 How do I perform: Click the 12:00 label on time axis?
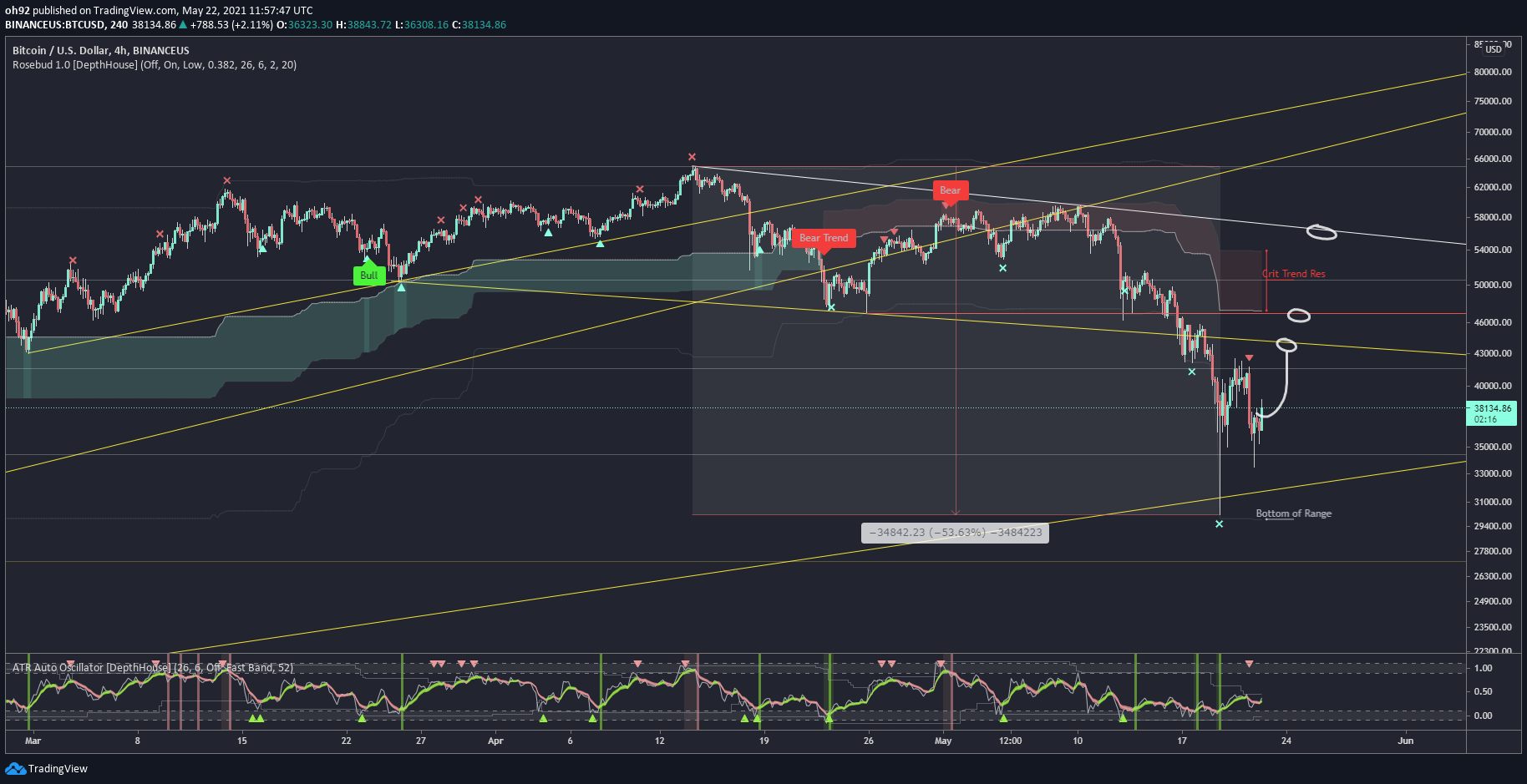[1011, 741]
